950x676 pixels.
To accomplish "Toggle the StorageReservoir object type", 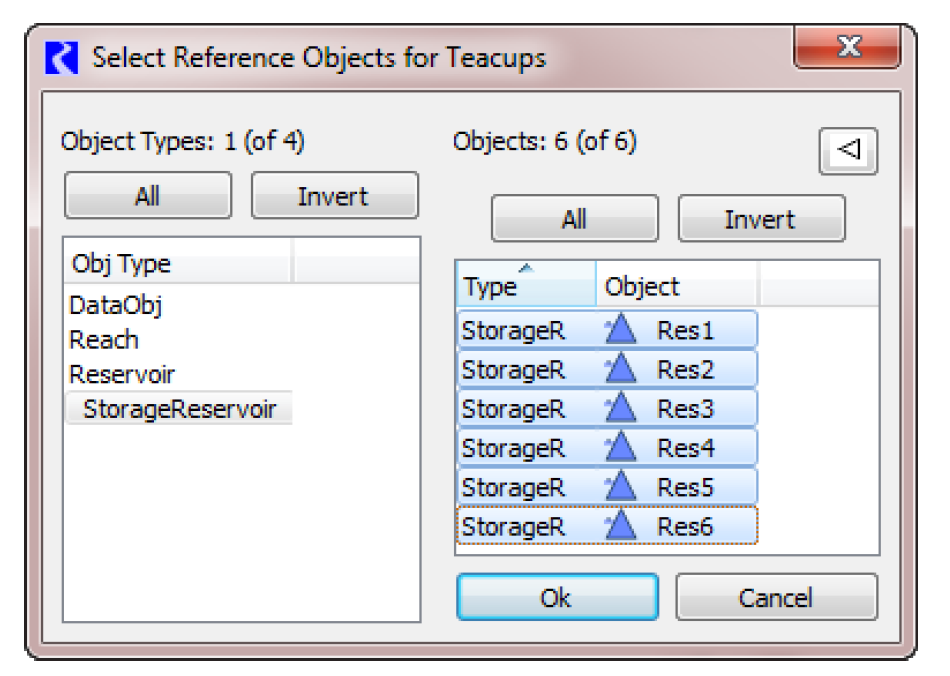I will [179, 408].
